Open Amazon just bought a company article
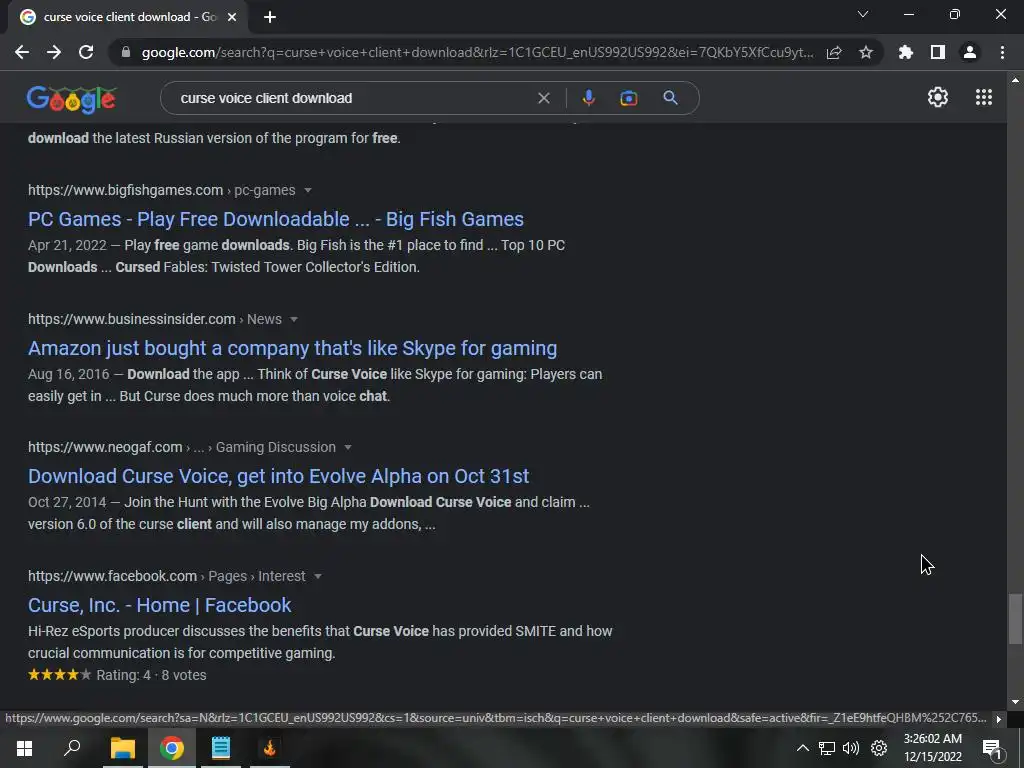1024x768 pixels. 293,348
